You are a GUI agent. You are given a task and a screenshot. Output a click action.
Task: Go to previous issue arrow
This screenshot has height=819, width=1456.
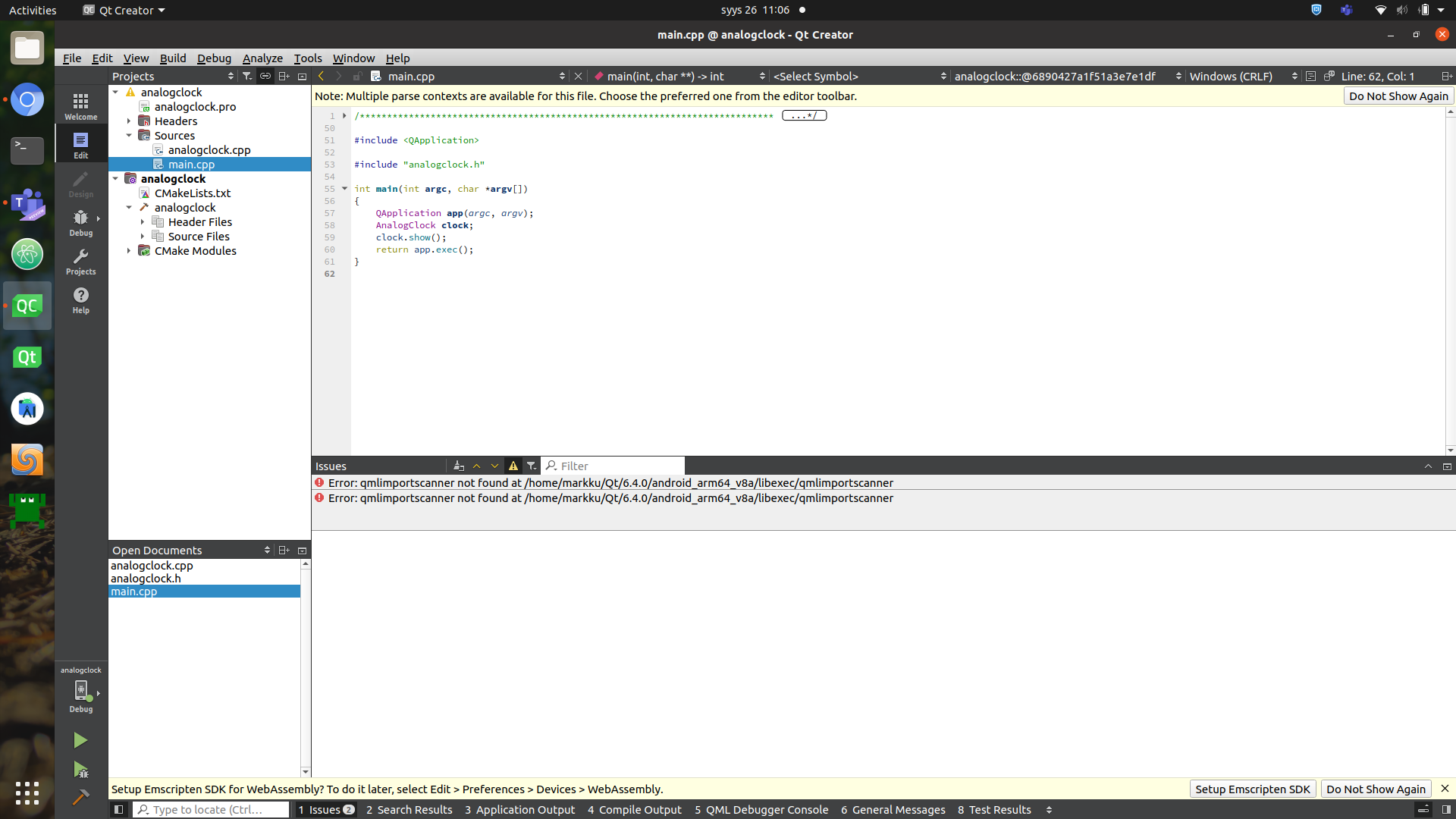477,466
